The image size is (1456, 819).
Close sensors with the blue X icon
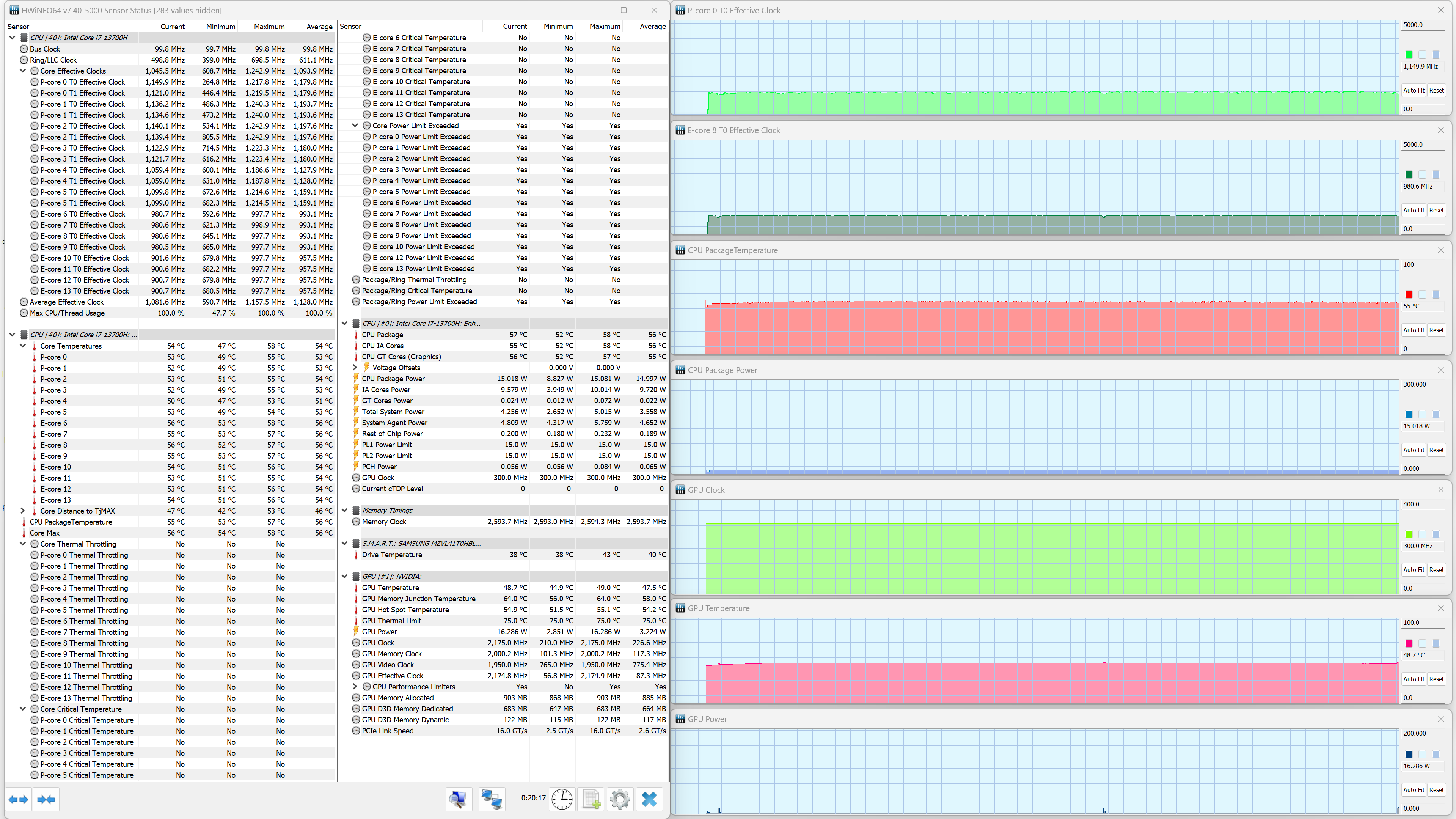click(649, 799)
